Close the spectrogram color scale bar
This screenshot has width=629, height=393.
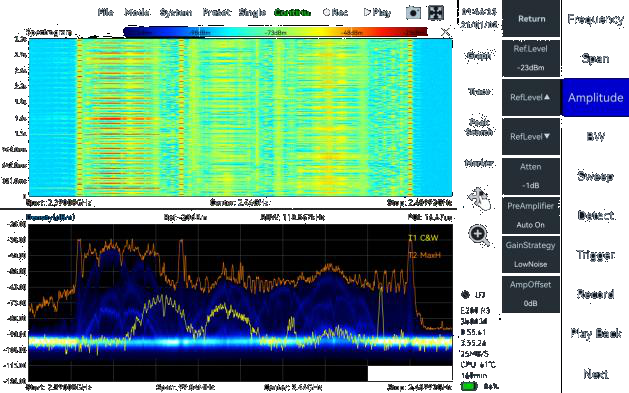tap(445, 32)
